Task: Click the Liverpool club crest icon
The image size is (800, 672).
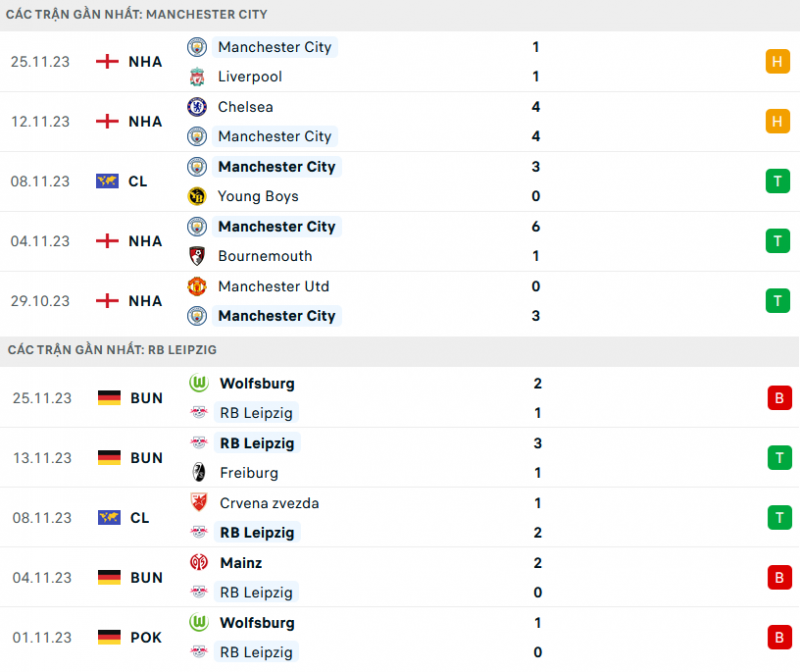Action: click(197, 76)
